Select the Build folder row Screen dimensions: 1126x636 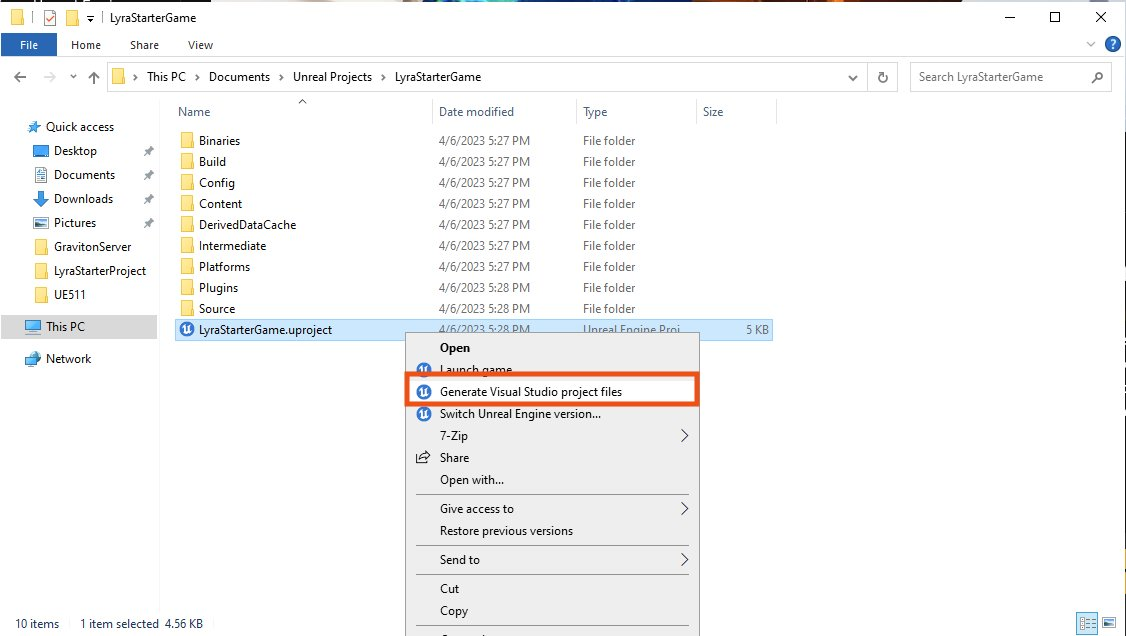(x=474, y=162)
